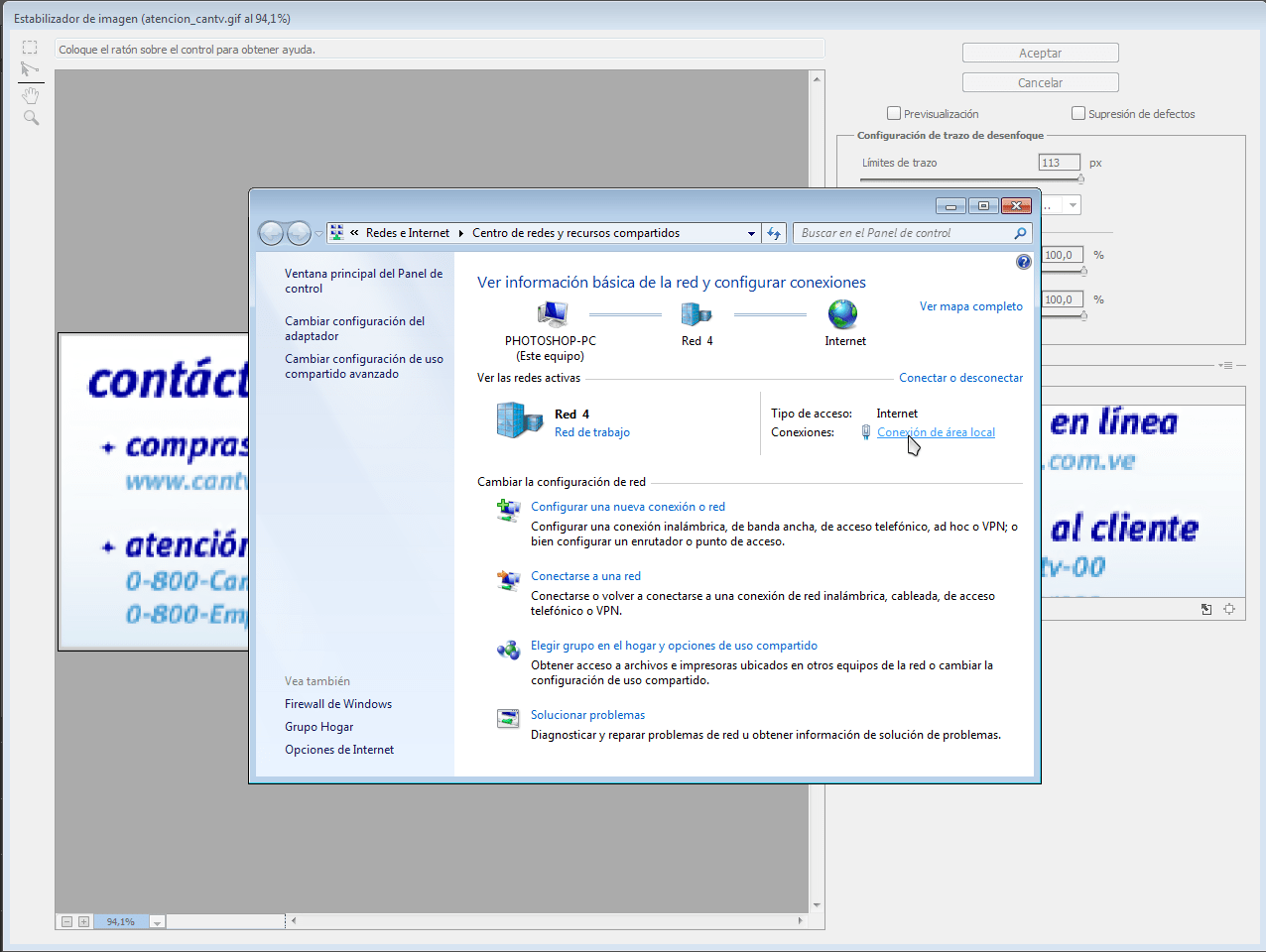The height and width of the screenshot is (952, 1266).
Task: Click the refresh button in address bar
Action: click(775, 233)
